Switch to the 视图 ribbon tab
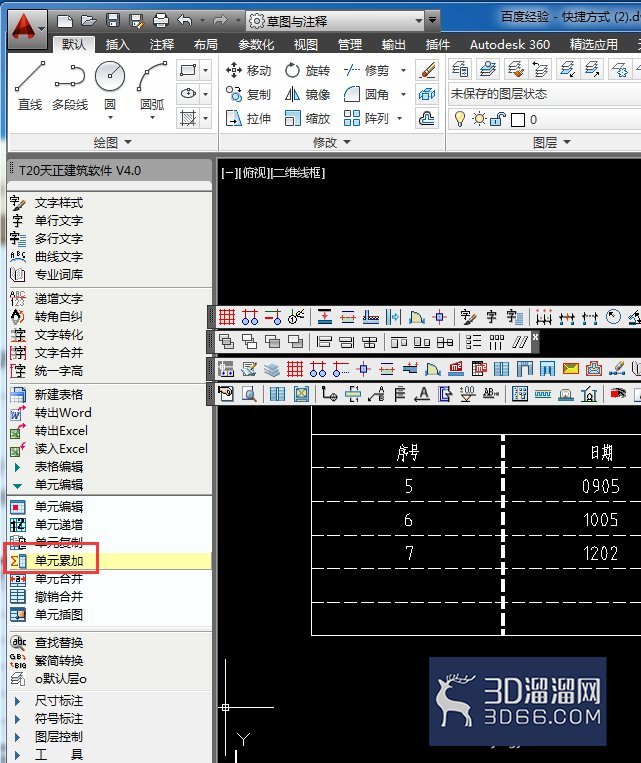The width and height of the screenshot is (641, 763). coord(306,45)
